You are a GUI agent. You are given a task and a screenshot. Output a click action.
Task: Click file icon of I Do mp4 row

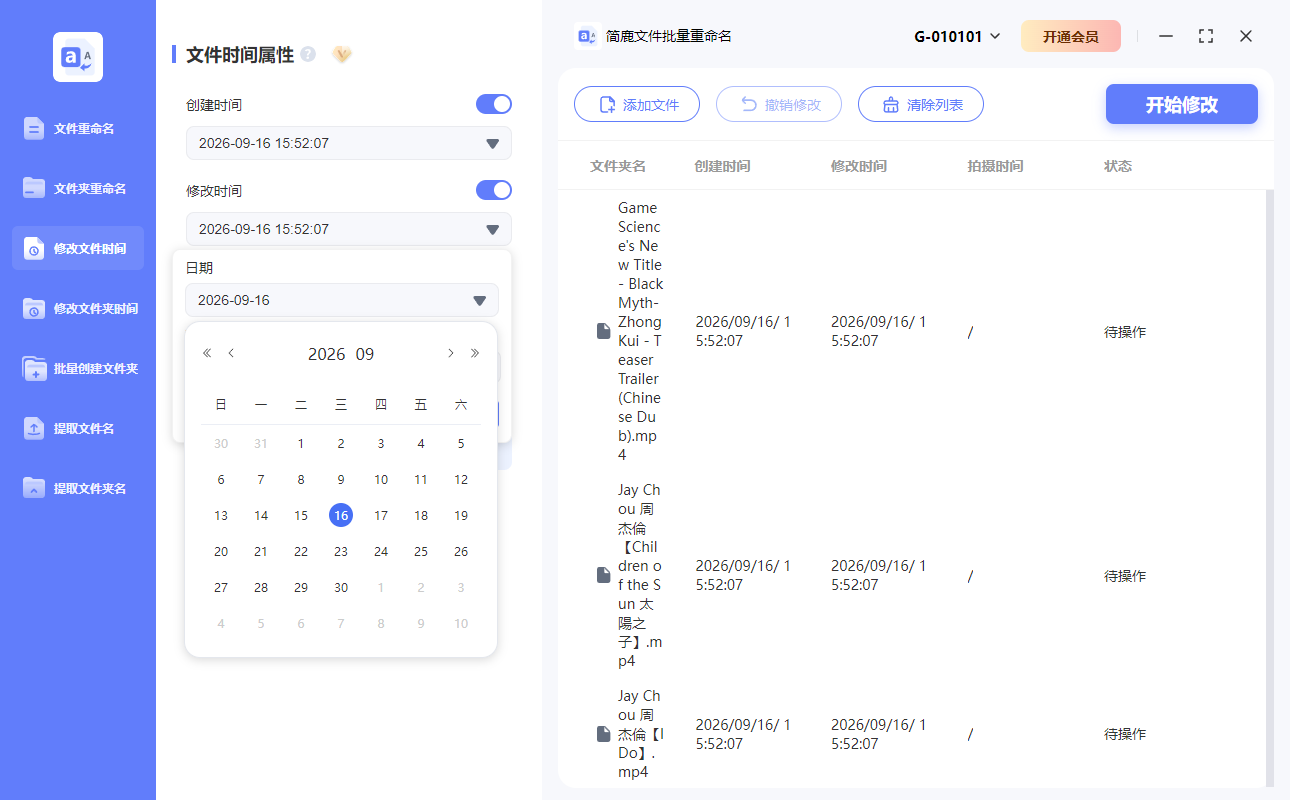click(603, 734)
